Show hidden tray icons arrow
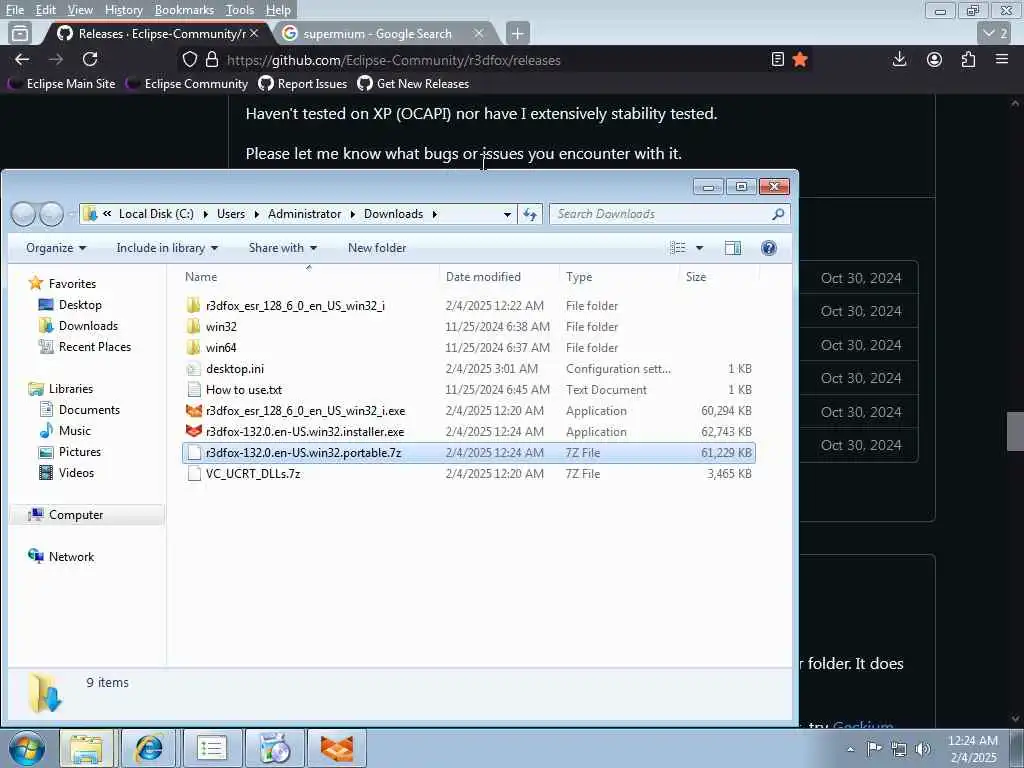 click(x=850, y=749)
